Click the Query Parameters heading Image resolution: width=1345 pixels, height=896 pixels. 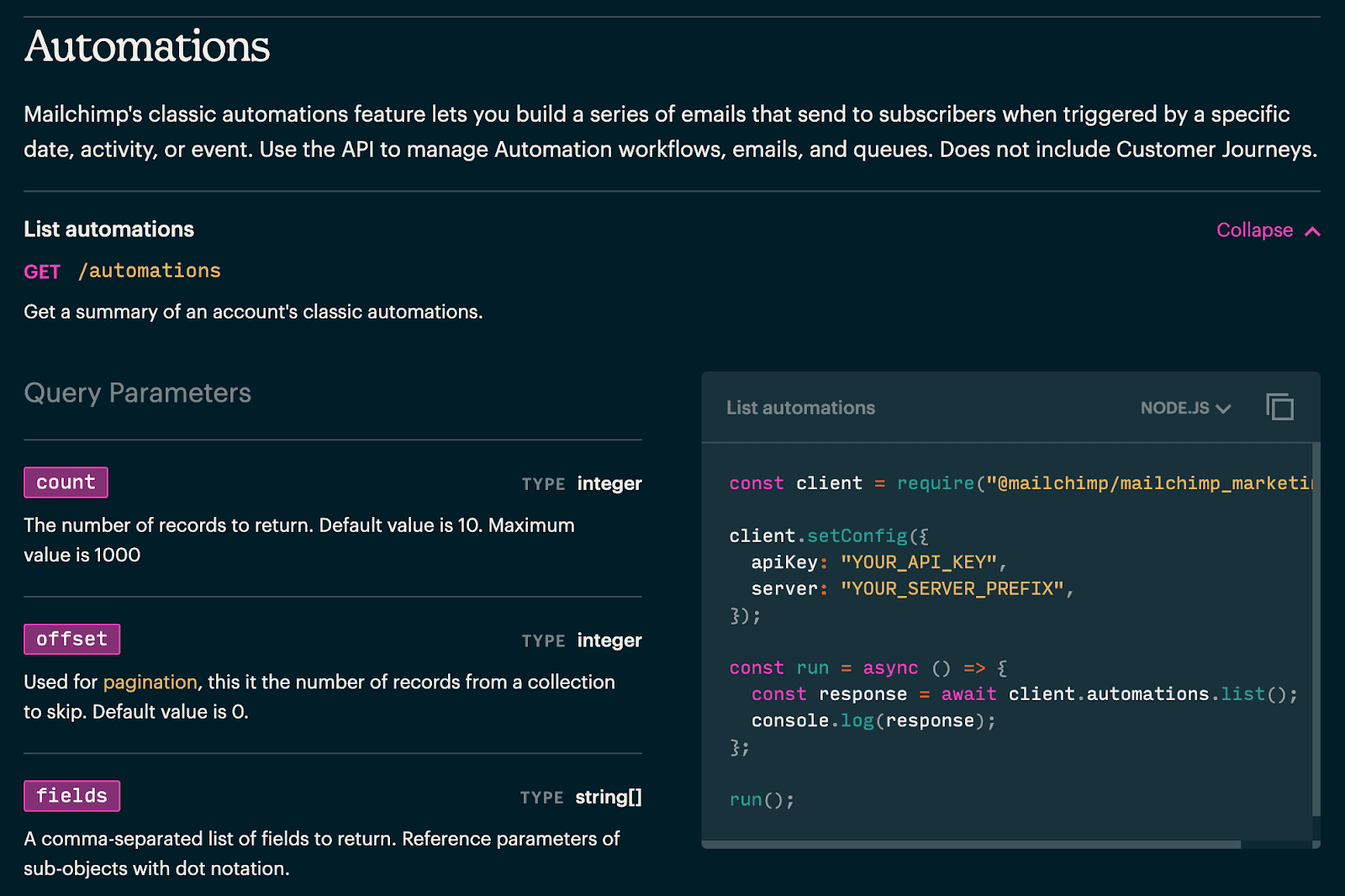[137, 393]
